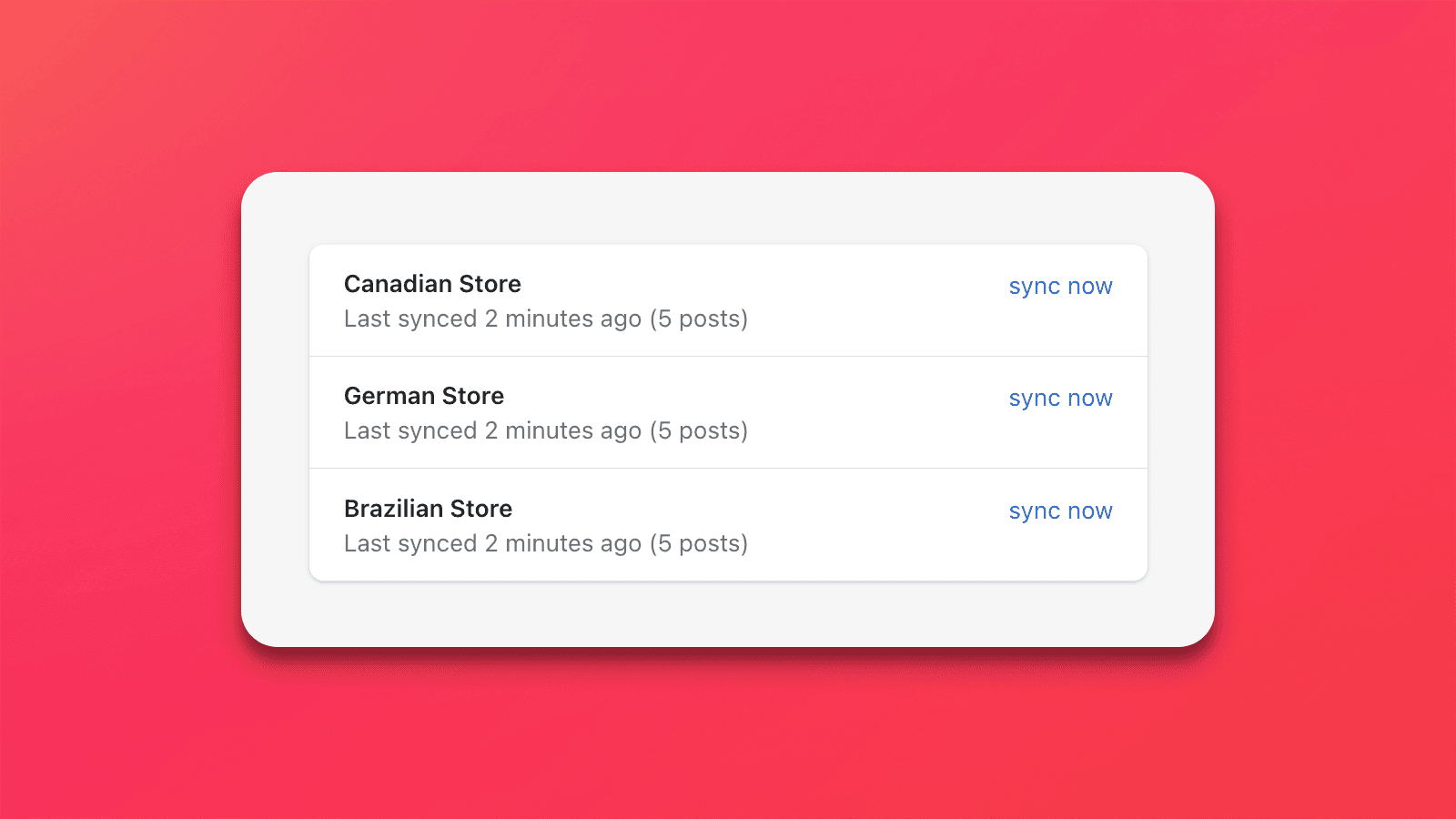The height and width of the screenshot is (819, 1456).
Task: Click the divider between German and Brazilian rows
Action: (x=728, y=468)
